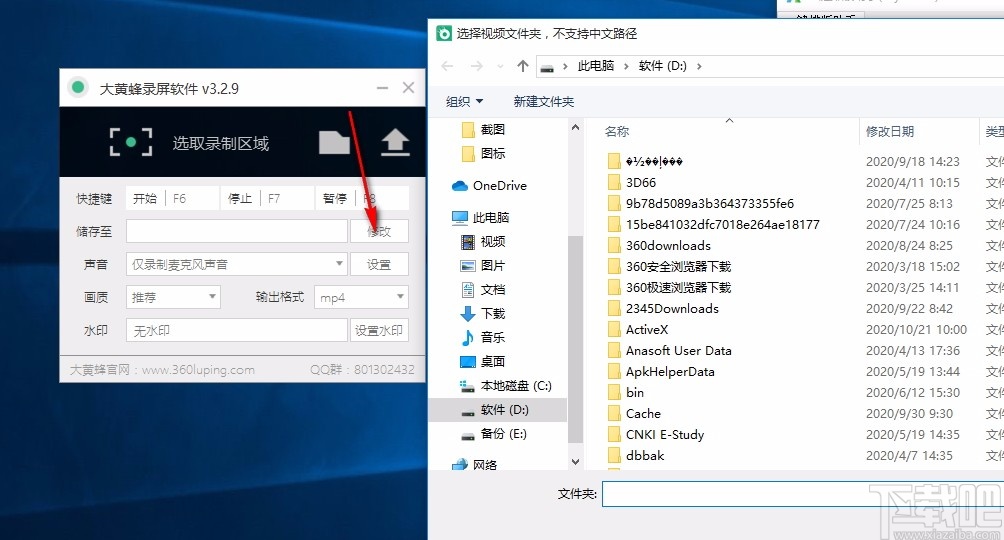The width and height of the screenshot is (1004, 540).
Task: Select the 3D66 folder
Action: coord(641,183)
